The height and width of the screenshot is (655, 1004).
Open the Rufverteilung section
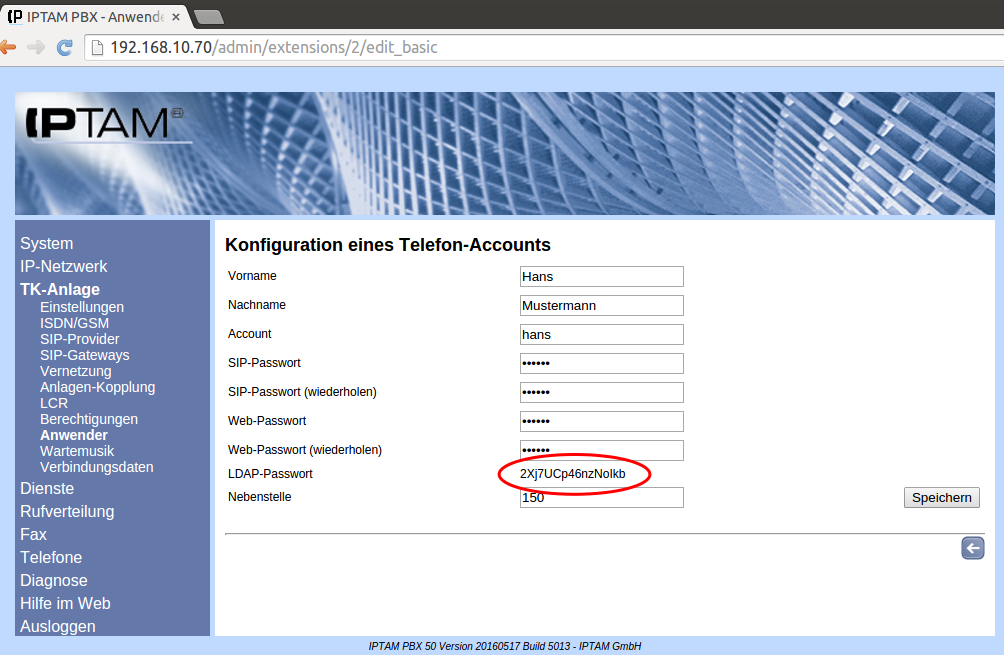tap(67, 511)
